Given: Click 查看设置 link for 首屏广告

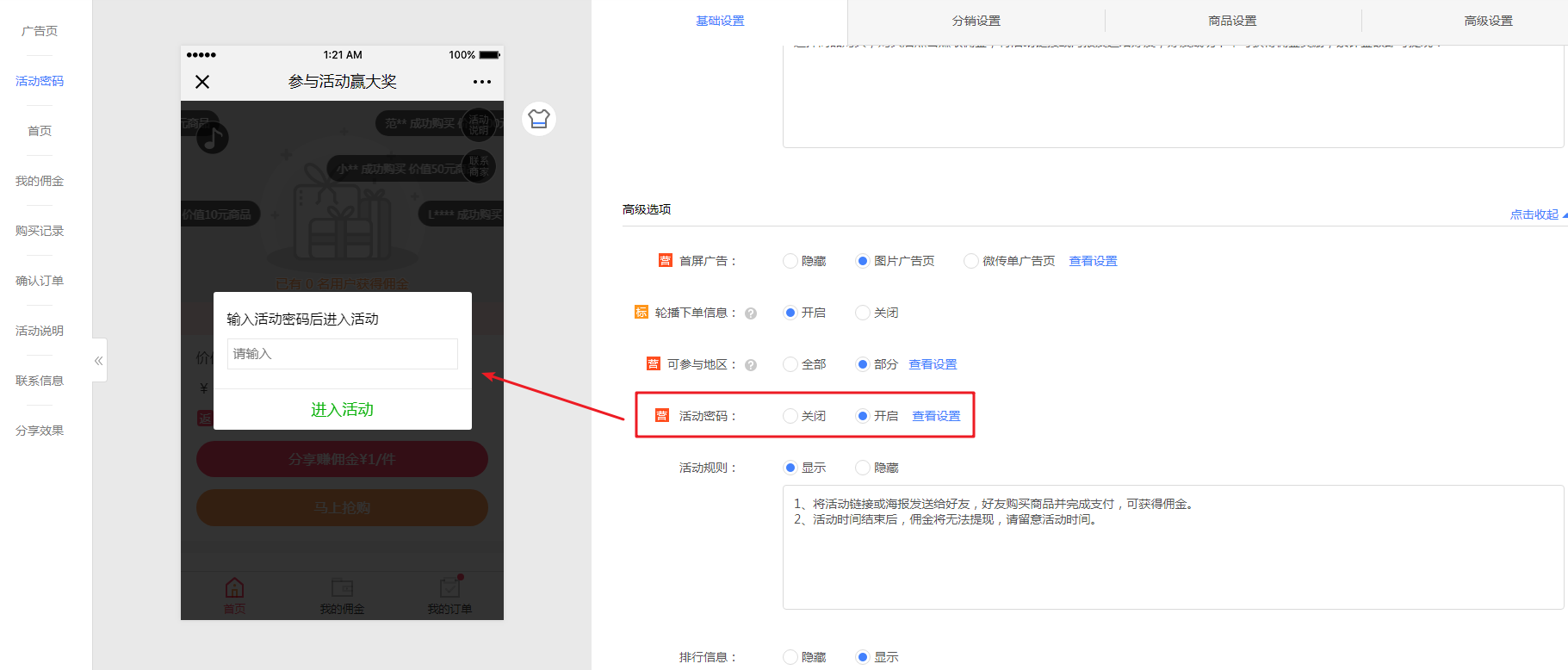Looking at the screenshot, I should (1093, 261).
